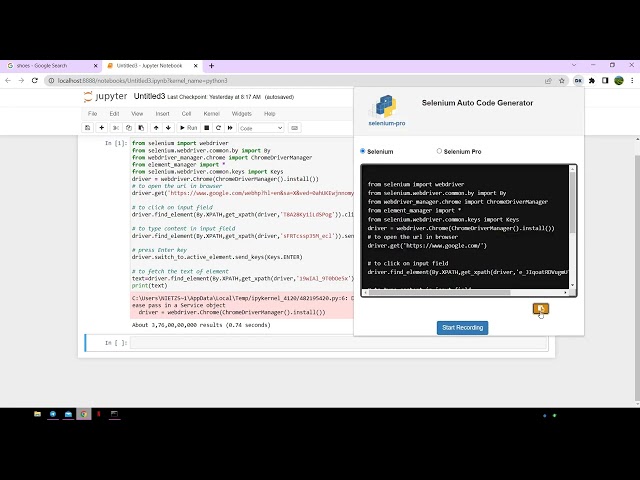The width and height of the screenshot is (640, 480).
Task: Interrupt the kernel with stop icon
Action: point(207,128)
